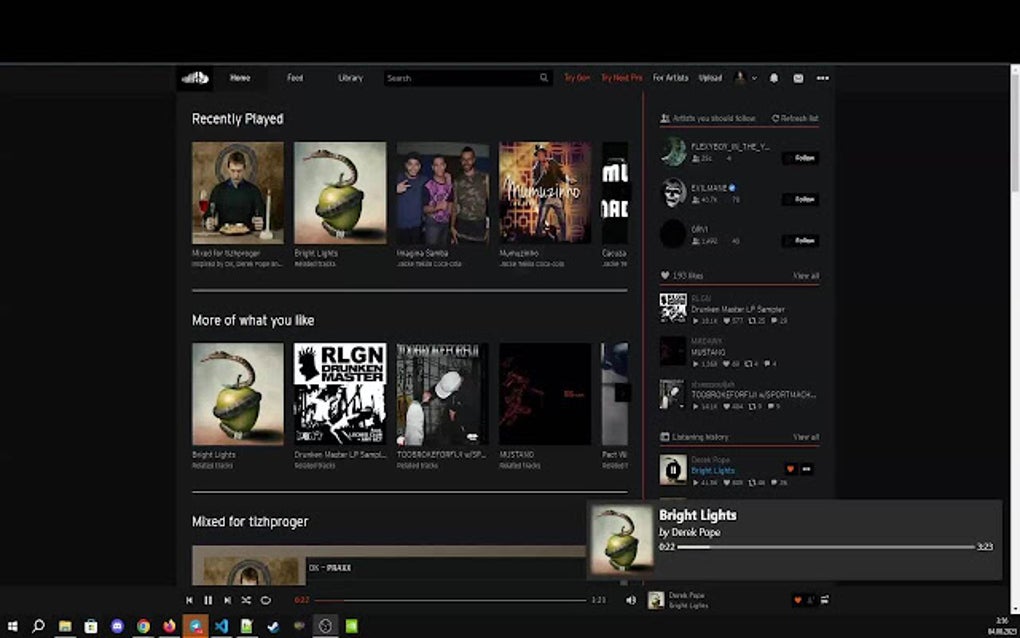Open the three-dot more options menu

pyautogui.click(x=822, y=77)
